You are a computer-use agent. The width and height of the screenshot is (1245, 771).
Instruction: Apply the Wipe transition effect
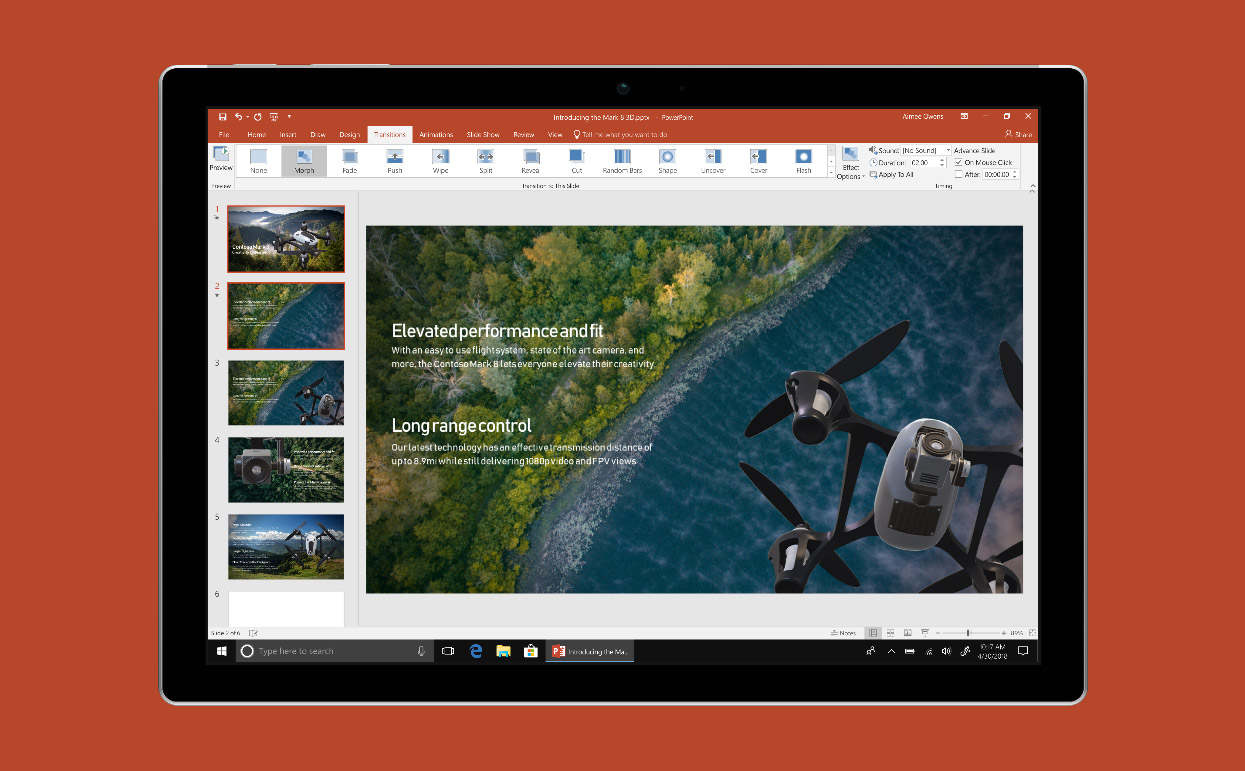pyautogui.click(x=439, y=160)
